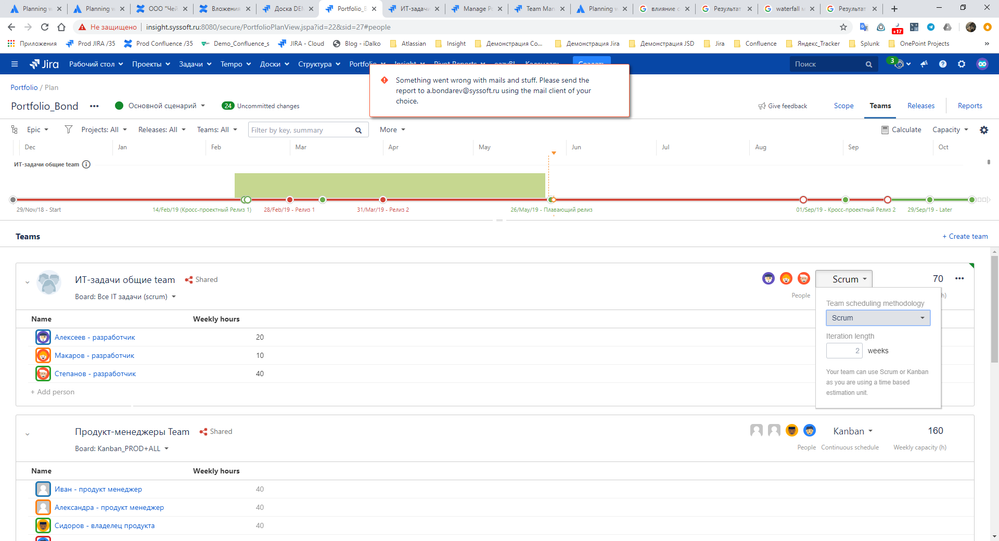Open the ИТ-задачи team three-dots menu

(959, 278)
